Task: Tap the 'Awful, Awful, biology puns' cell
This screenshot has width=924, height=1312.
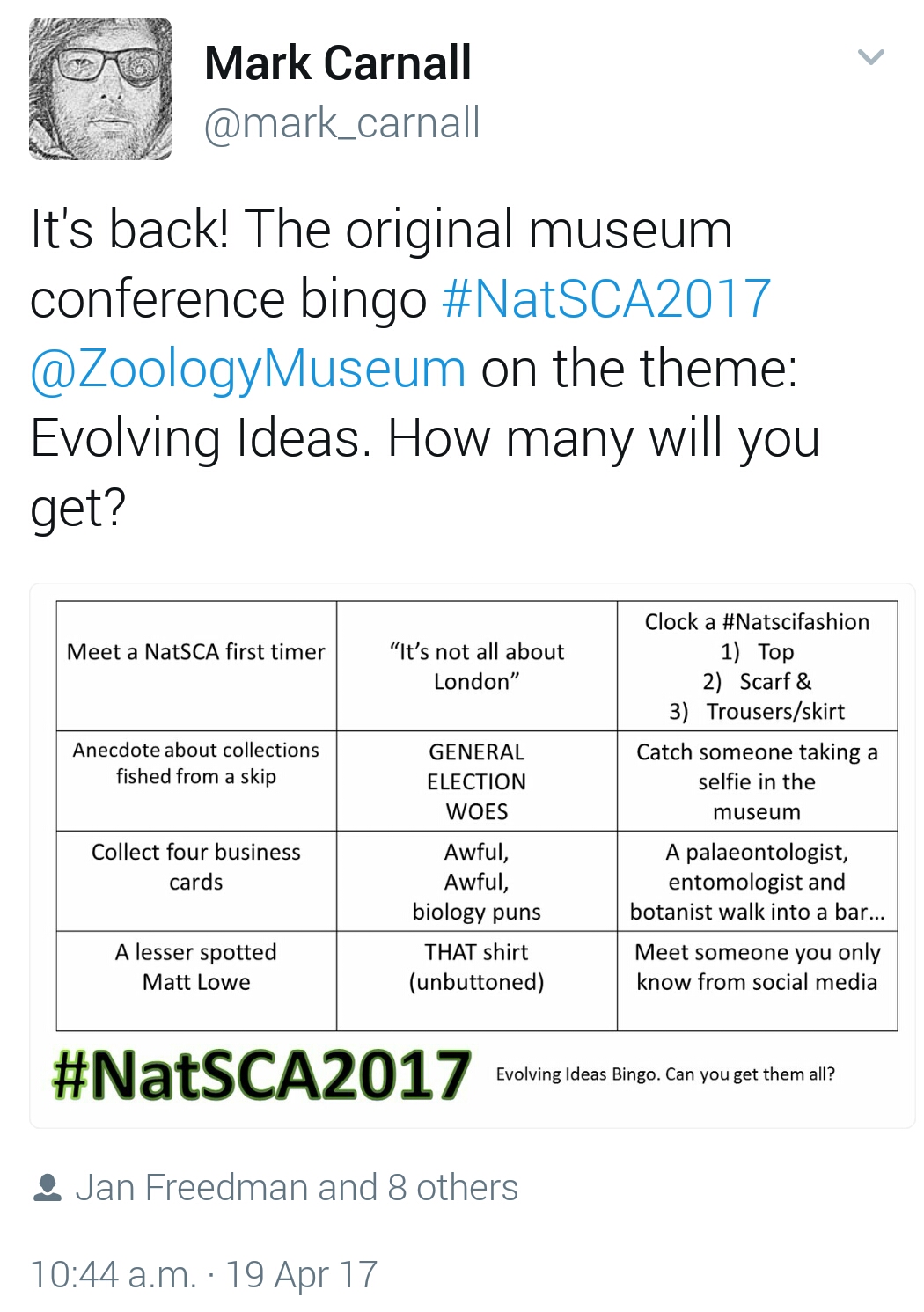Action: [477, 881]
